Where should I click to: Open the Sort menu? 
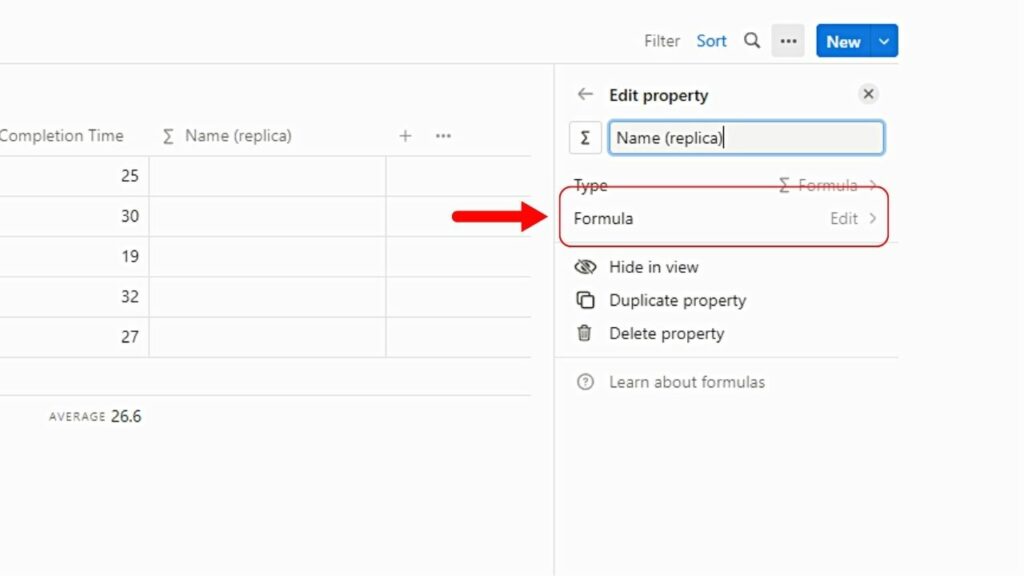tap(711, 41)
